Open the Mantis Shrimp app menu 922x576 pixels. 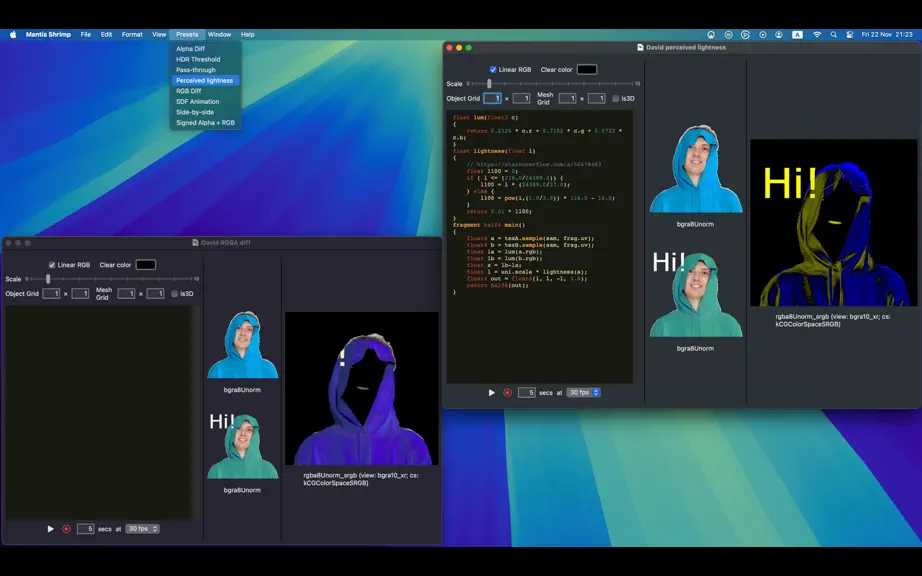click(48, 35)
